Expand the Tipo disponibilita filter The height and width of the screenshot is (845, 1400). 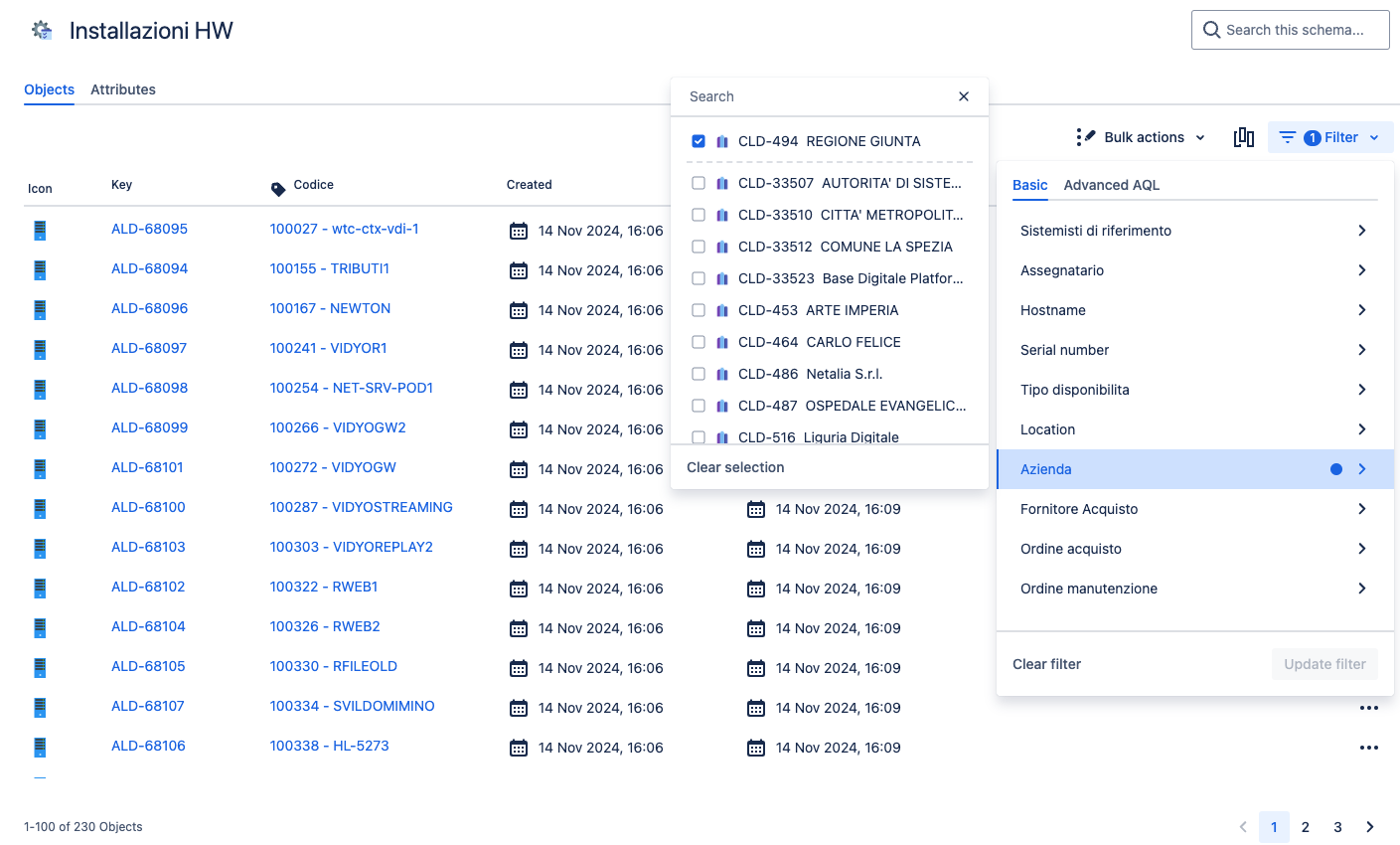pos(1195,390)
